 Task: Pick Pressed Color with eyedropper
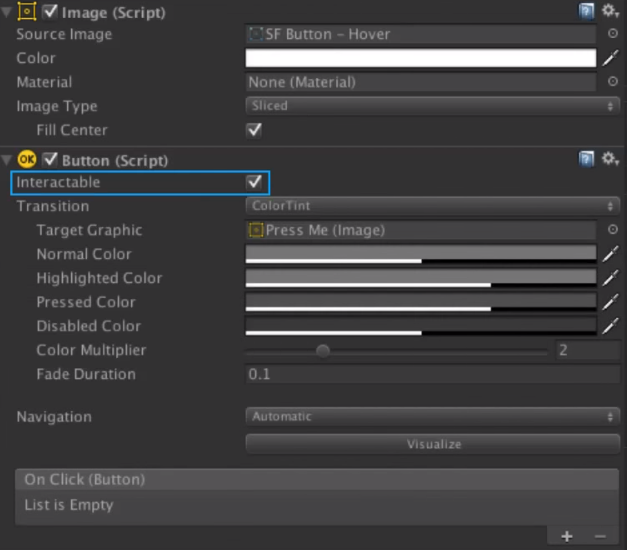point(610,302)
